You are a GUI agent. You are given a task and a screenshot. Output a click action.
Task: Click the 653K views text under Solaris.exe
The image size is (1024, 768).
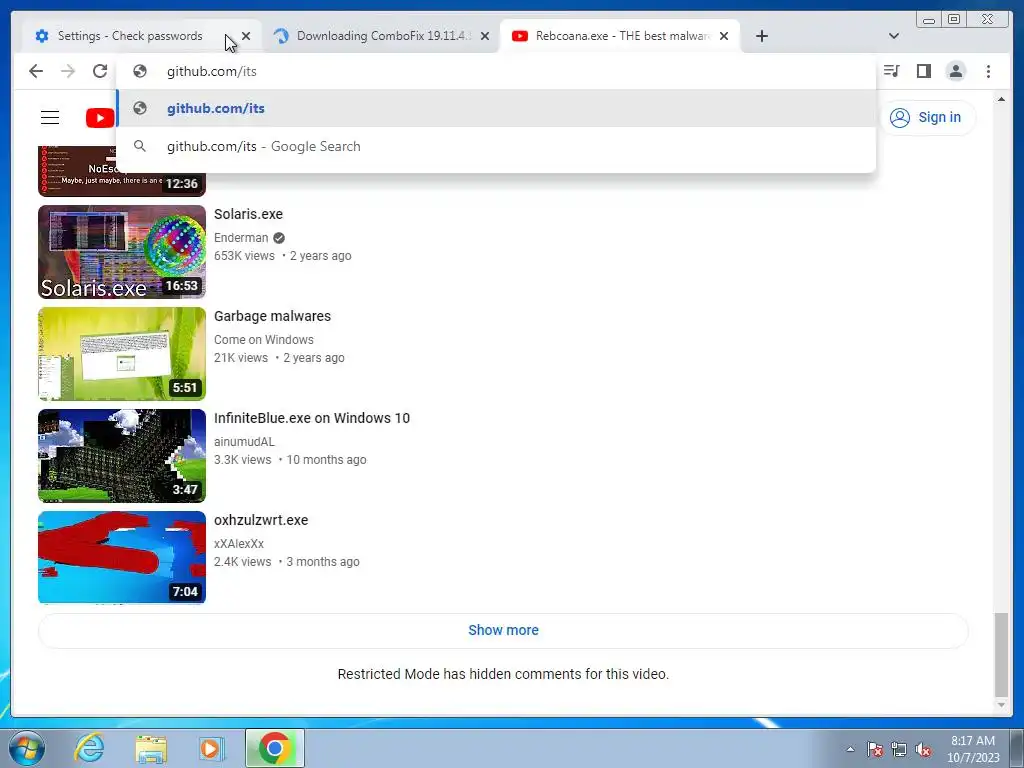(244, 256)
